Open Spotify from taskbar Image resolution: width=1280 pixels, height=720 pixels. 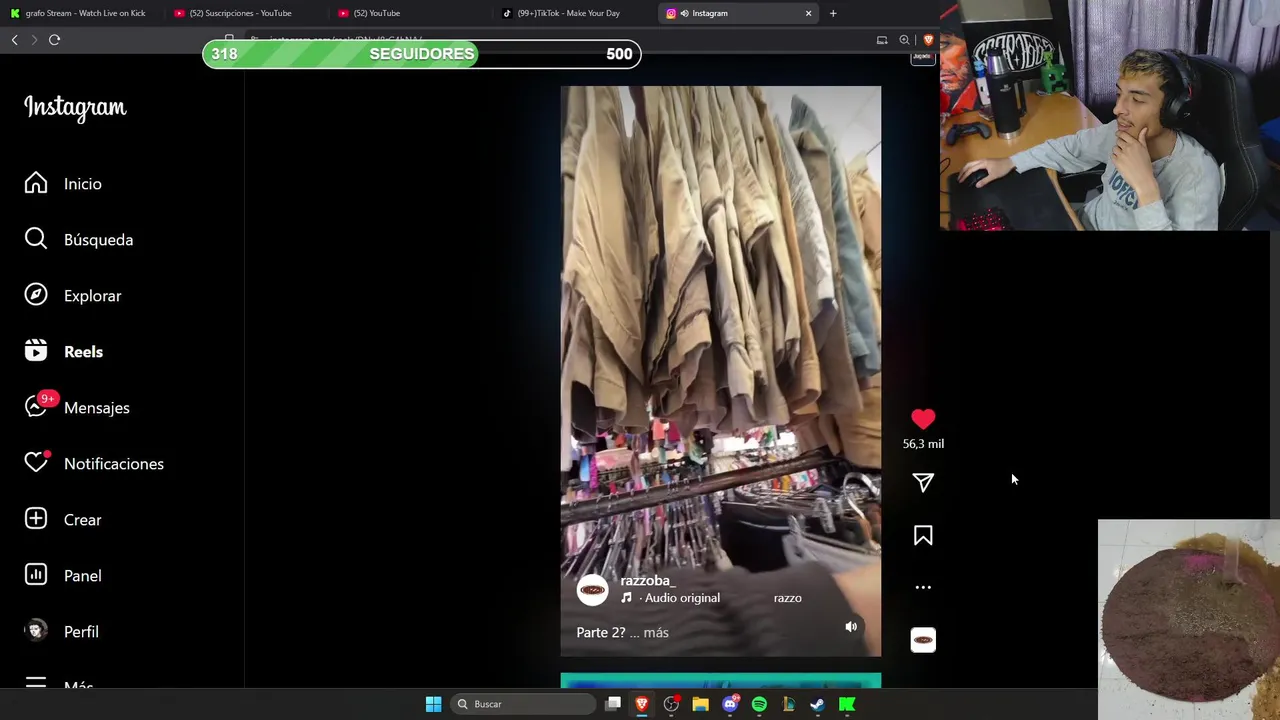pyautogui.click(x=759, y=704)
